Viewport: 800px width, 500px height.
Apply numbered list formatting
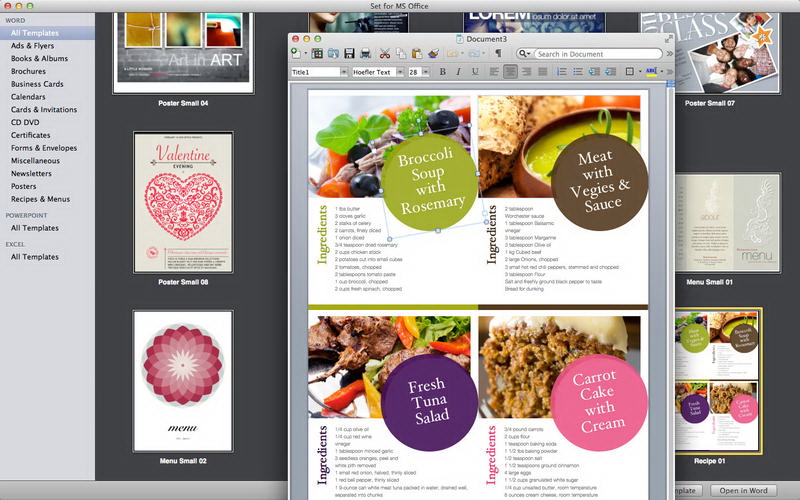coord(562,72)
